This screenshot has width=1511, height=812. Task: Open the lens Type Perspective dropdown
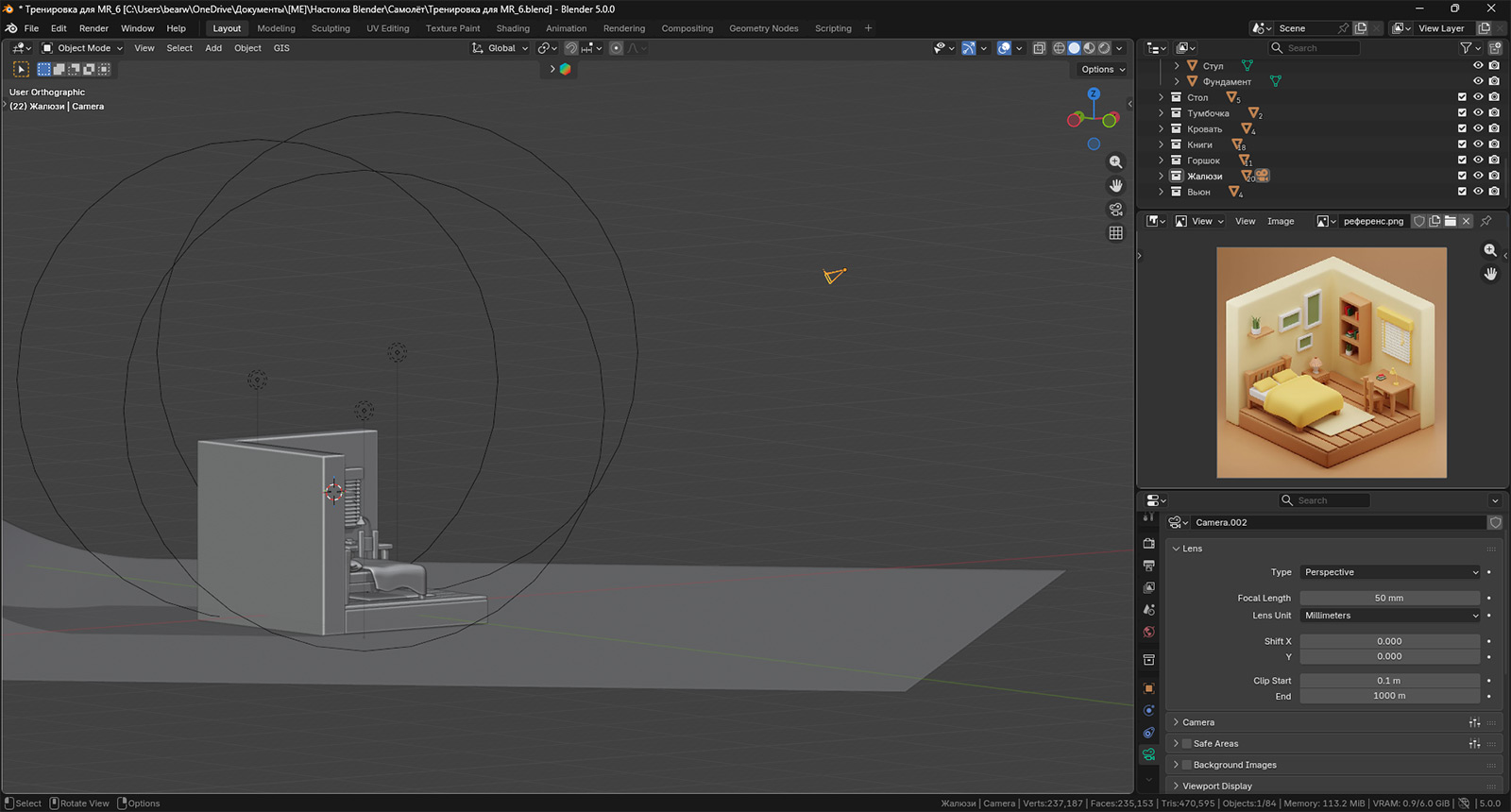[1389, 572]
